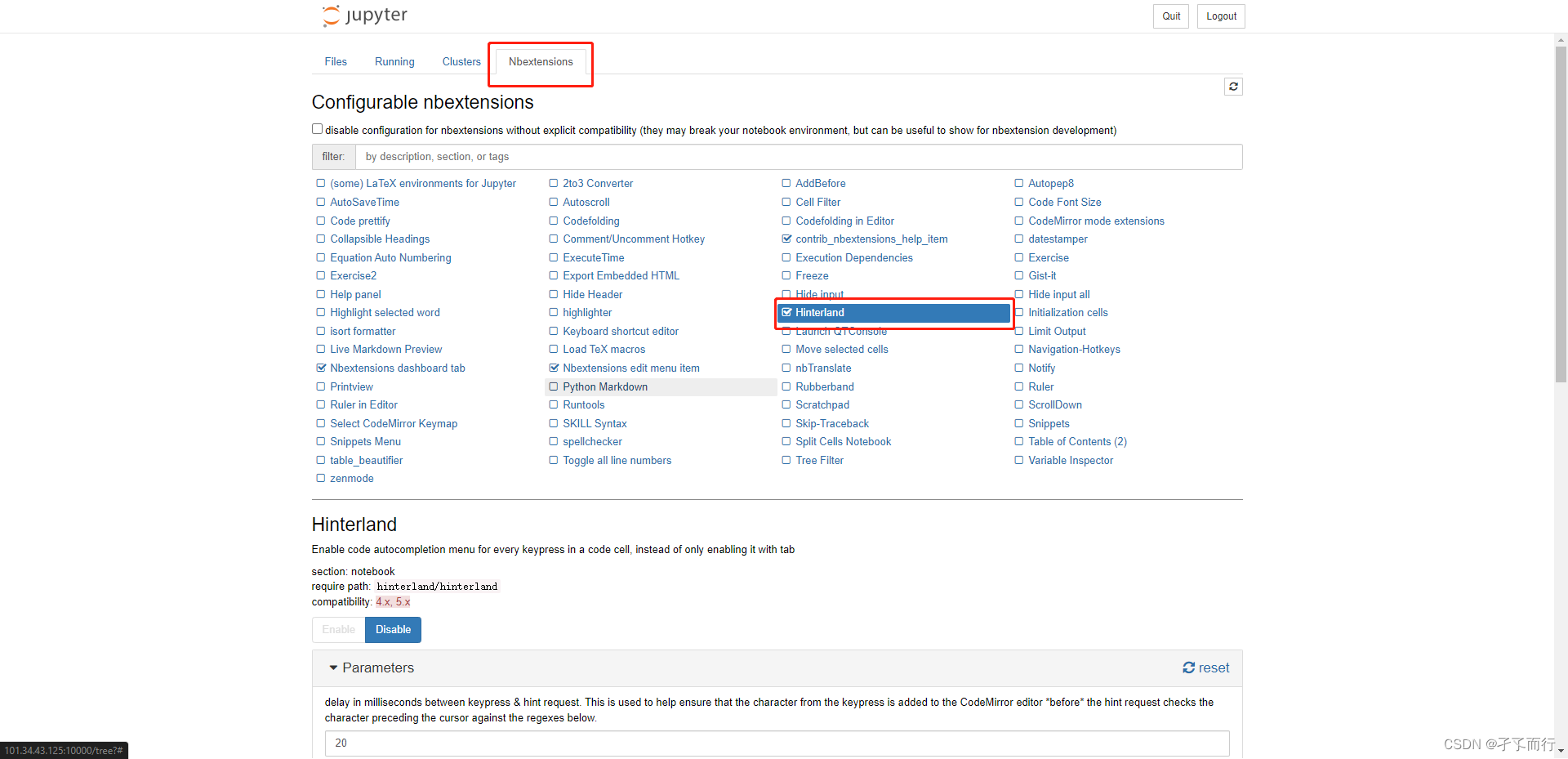Select the Python Markdown extension

pos(604,387)
